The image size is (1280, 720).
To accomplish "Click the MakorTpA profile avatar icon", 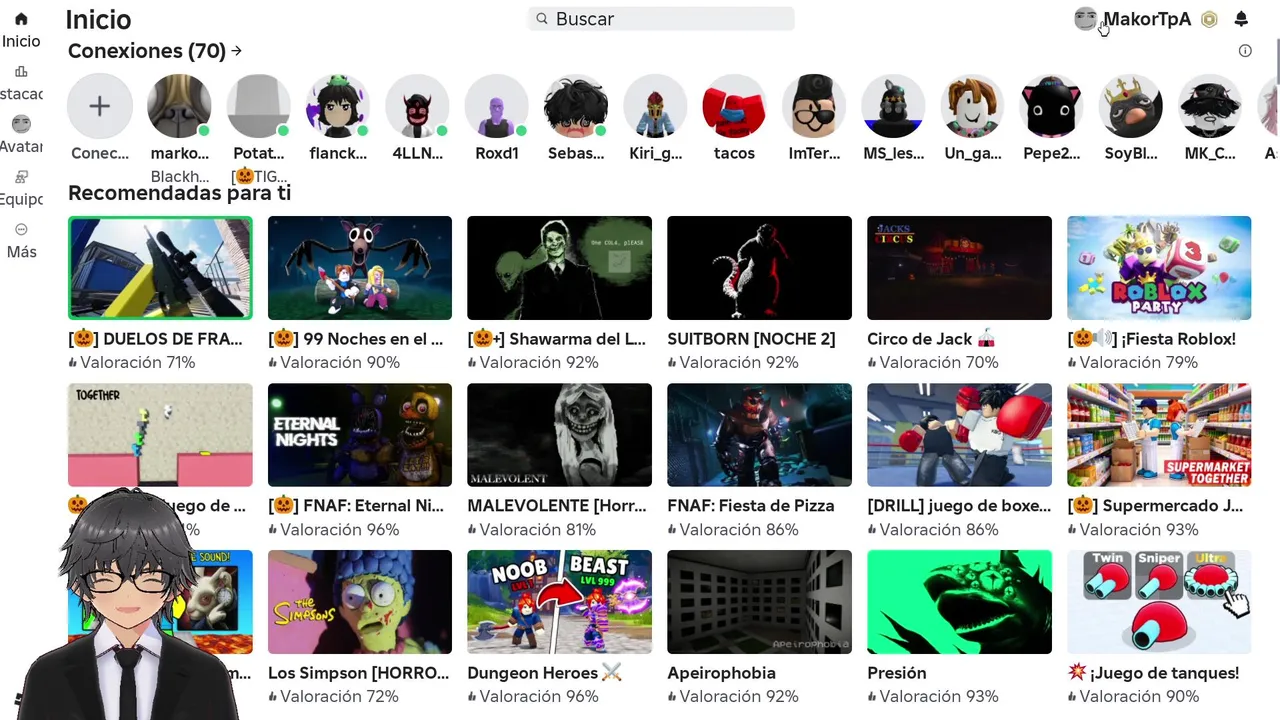I will [1085, 19].
